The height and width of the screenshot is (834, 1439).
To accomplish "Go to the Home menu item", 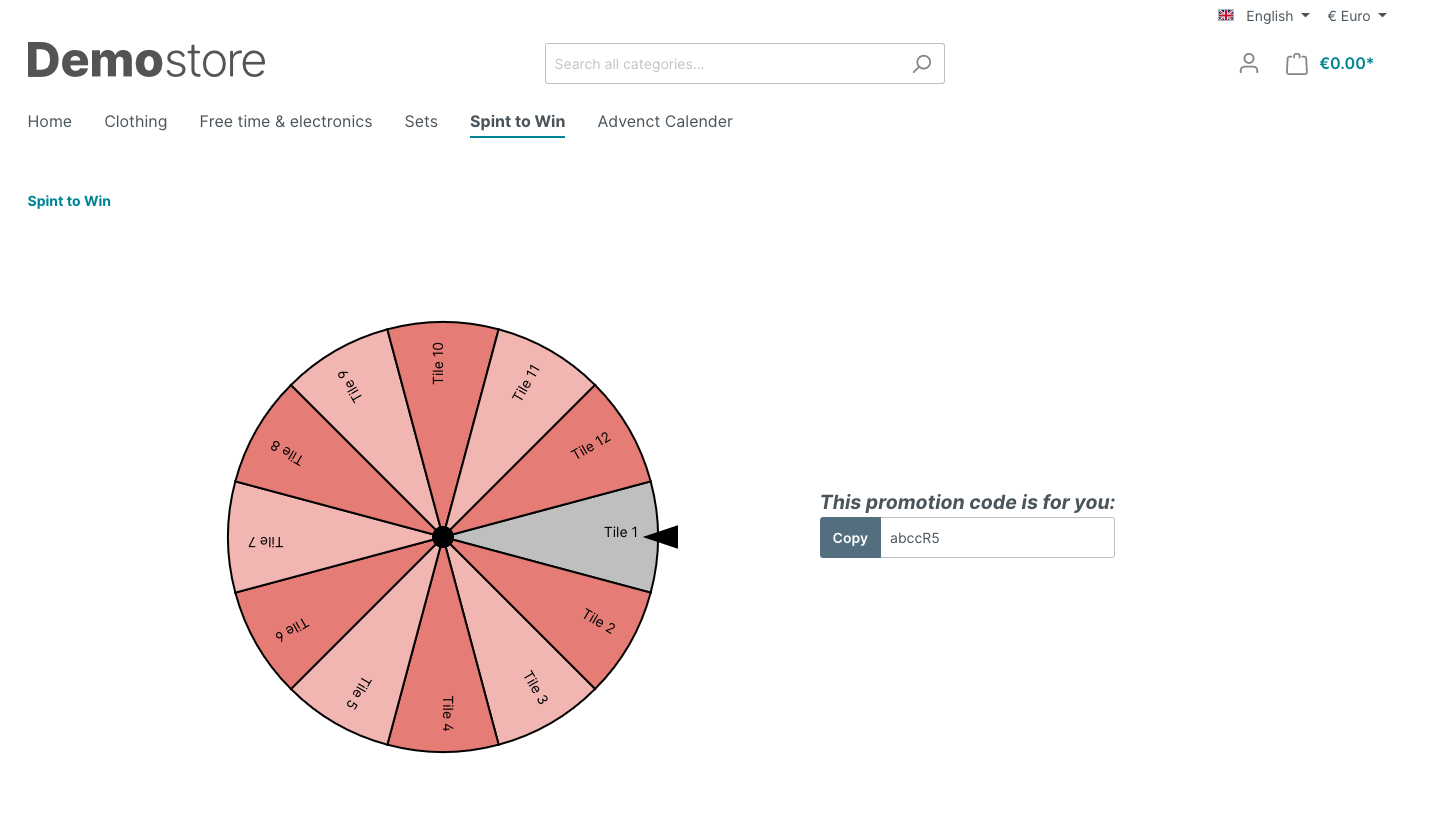I will tap(50, 121).
